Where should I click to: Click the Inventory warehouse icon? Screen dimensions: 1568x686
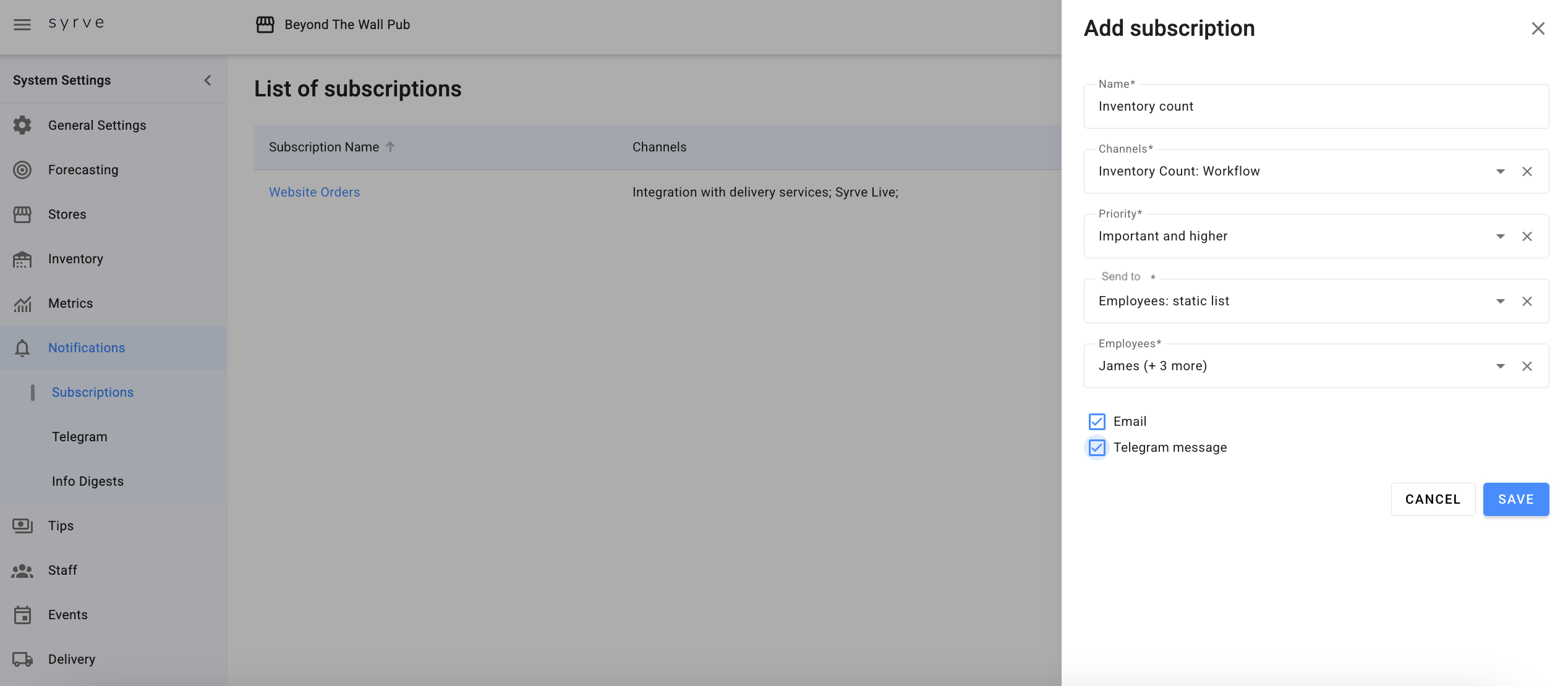click(22, 259)
